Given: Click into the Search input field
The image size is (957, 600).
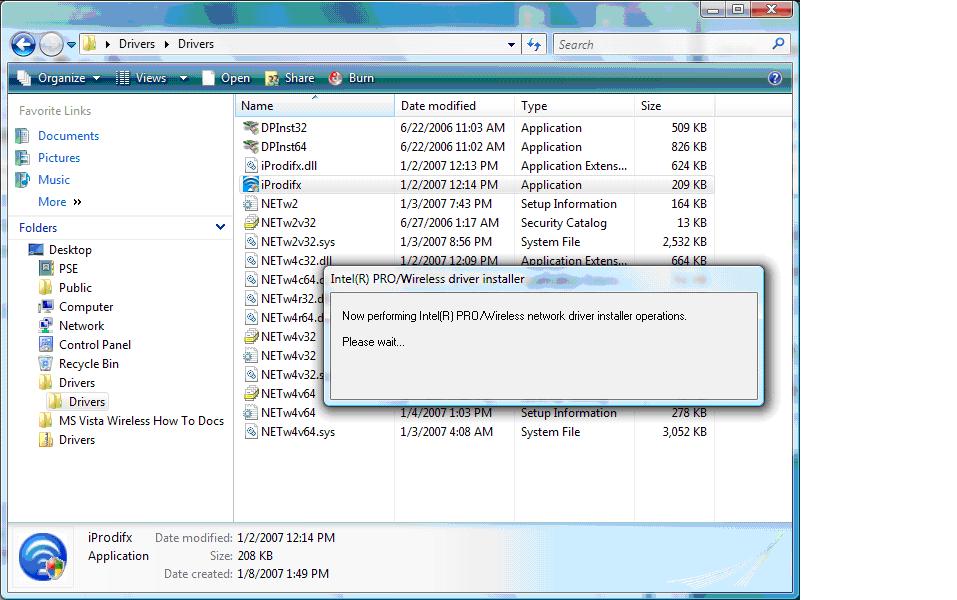Looking at the screenshot, I should (x=662, y=45).
